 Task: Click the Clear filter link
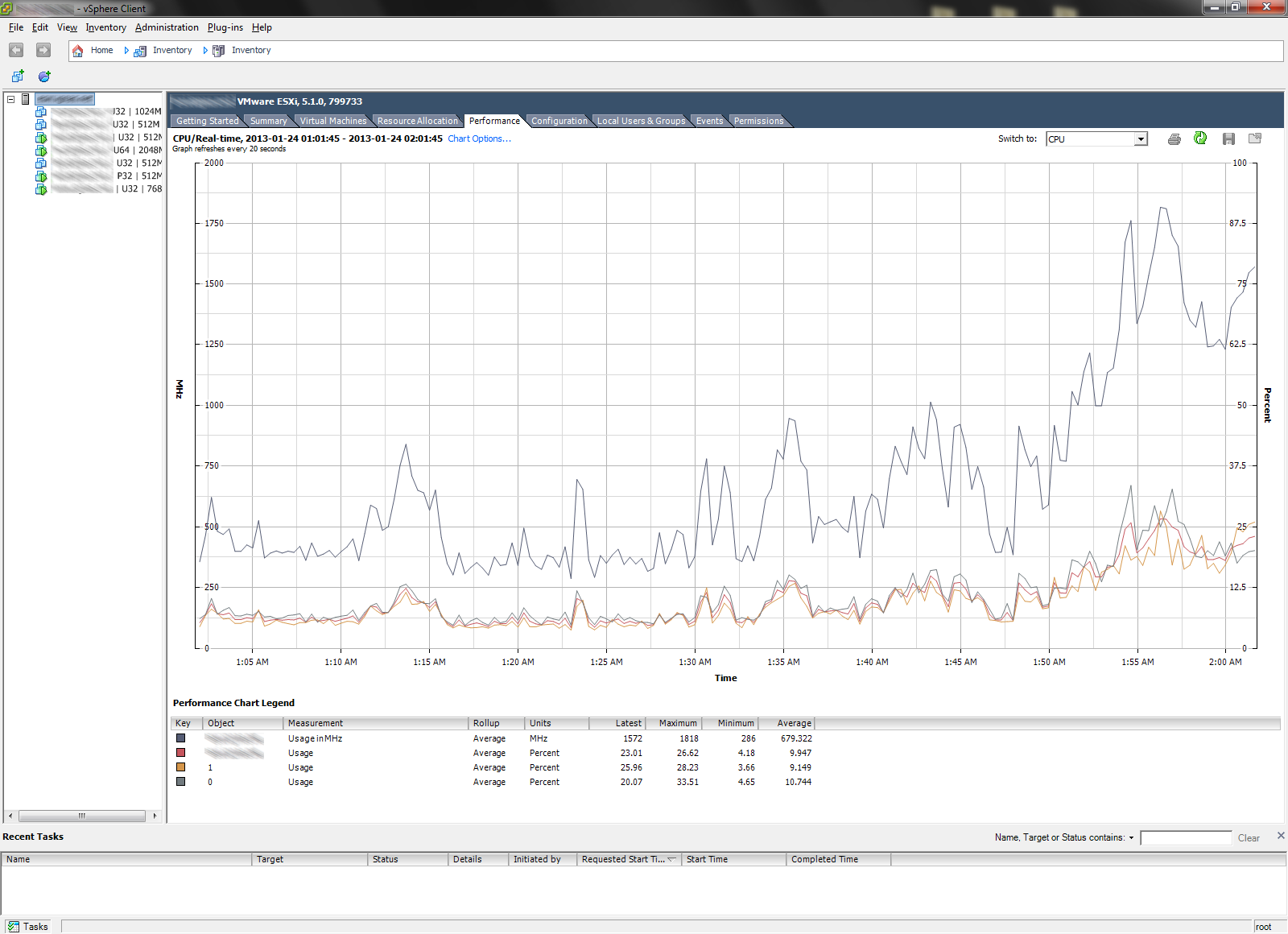click(1249, 838)
